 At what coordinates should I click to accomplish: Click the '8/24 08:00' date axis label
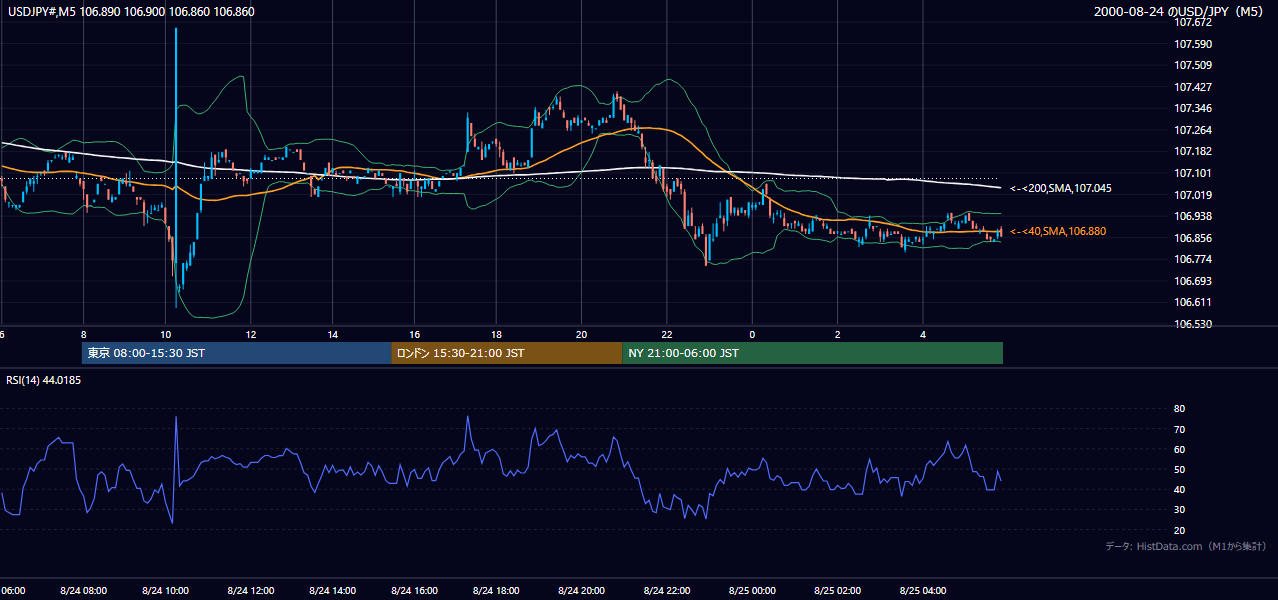[83, 590]
